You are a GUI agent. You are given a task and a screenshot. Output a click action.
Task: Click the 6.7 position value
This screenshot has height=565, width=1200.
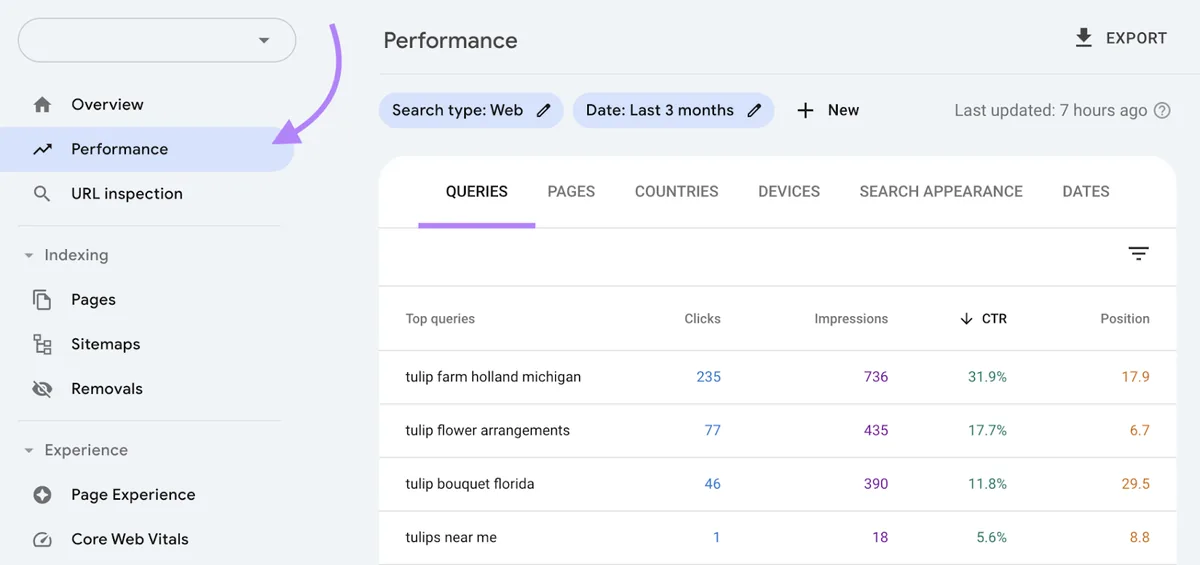pos(1139,431)
